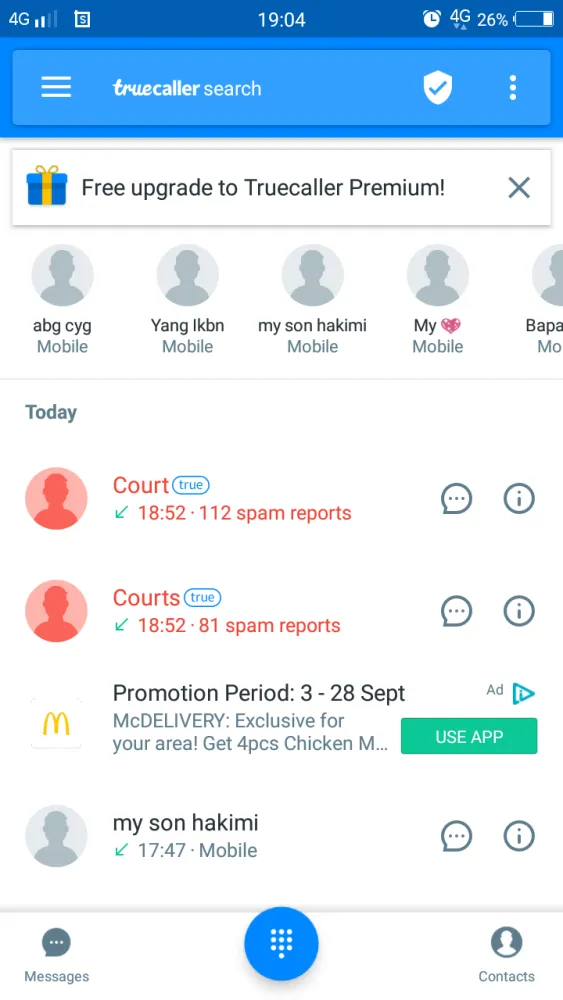Open the Free upgrade to Truecaller Premium offer
This screenshot has width=563, height=1000.
(x=263, y=188)
